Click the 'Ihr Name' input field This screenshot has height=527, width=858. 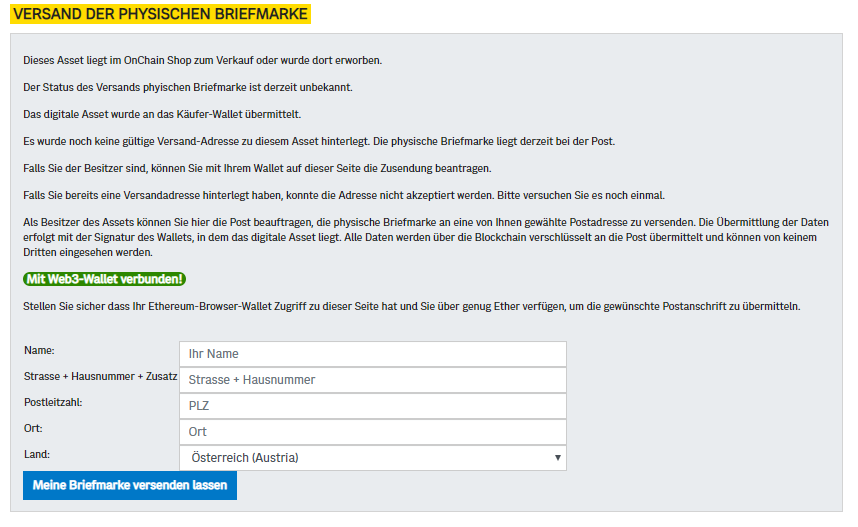pos(373,354)
